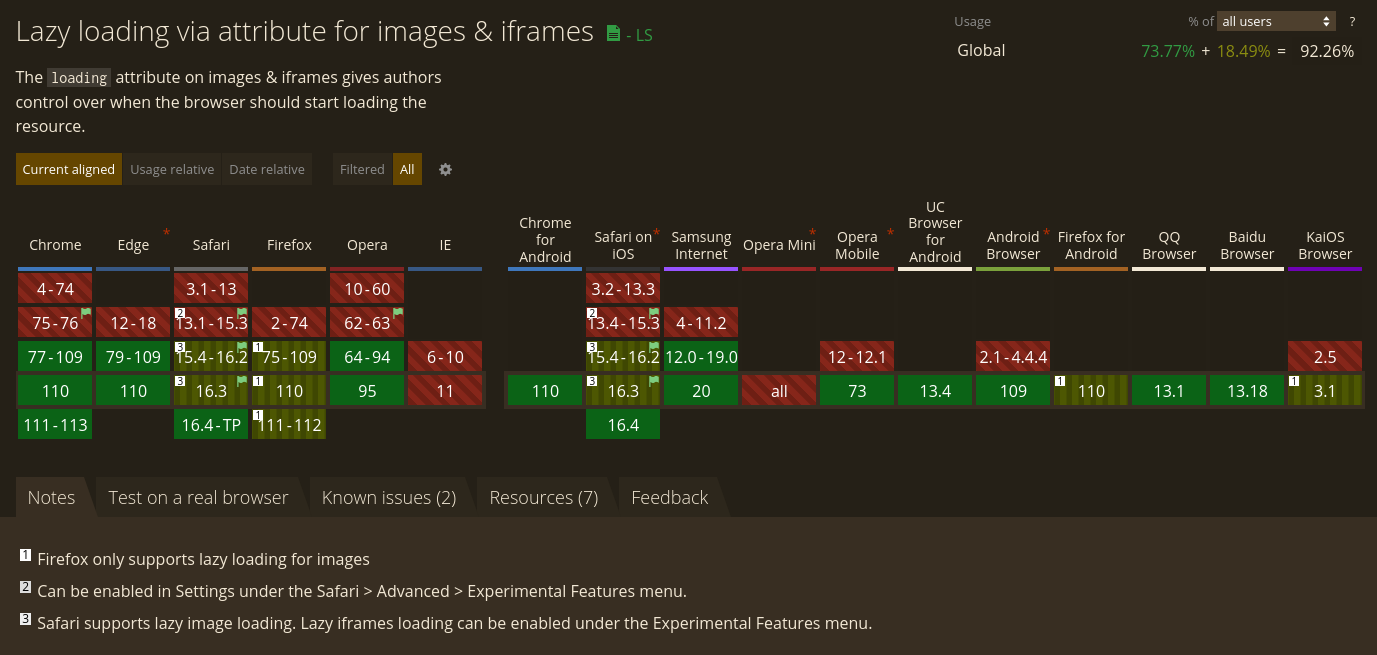This screenshot has height=655, width=1377.
Task: Click Baidu Browser column header
Action: [x=1247, y=245]
